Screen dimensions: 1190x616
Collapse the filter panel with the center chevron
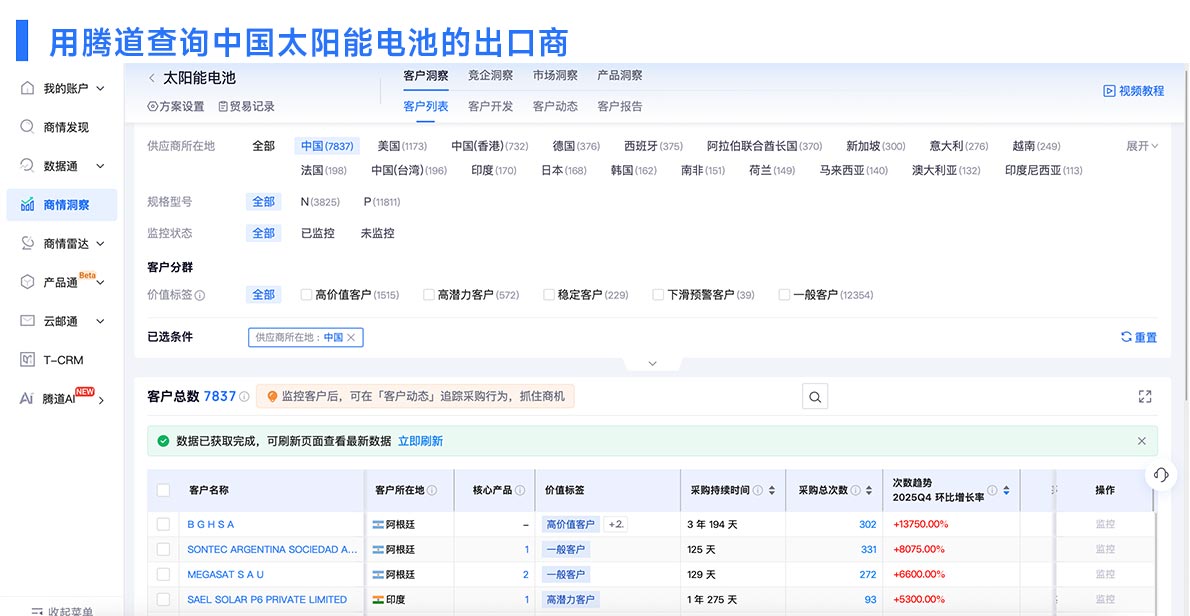coord(653,363)
